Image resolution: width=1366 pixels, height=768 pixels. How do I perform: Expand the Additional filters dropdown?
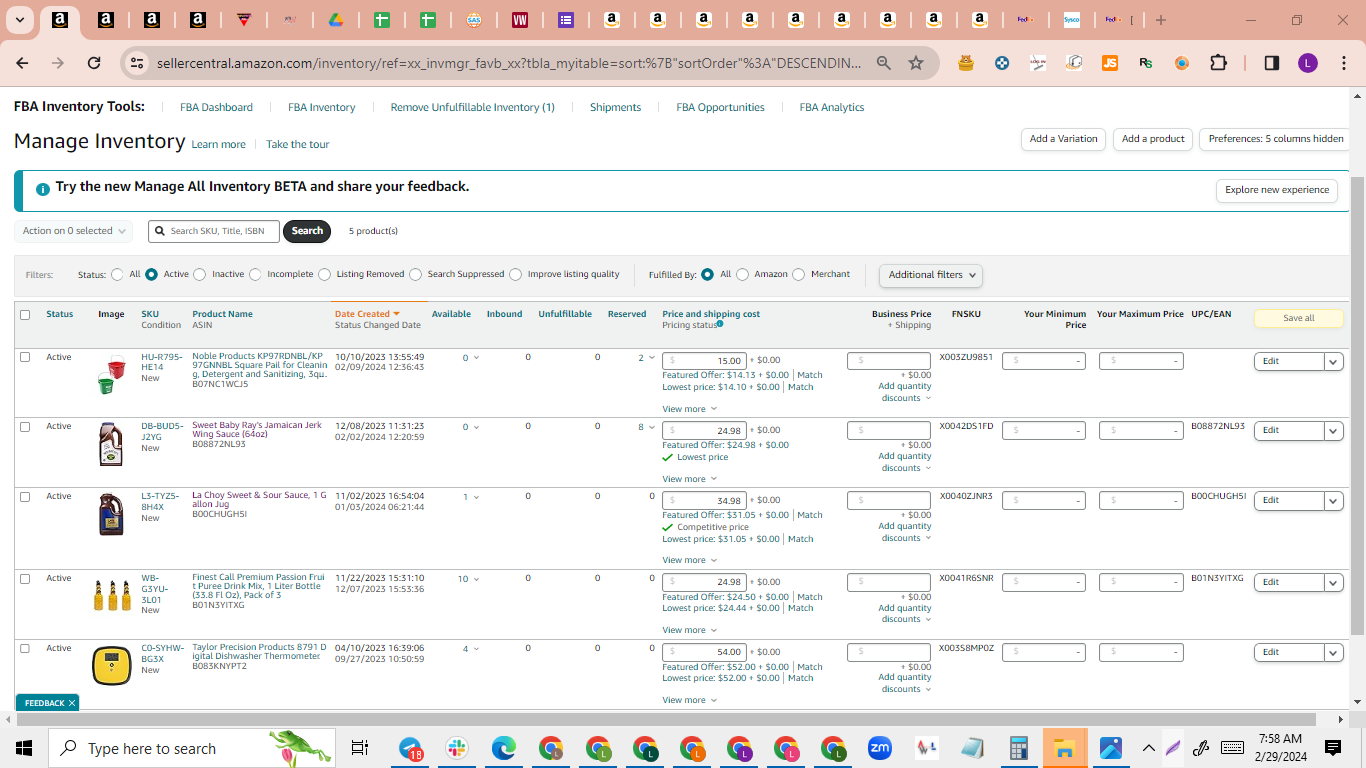point(930,275)
